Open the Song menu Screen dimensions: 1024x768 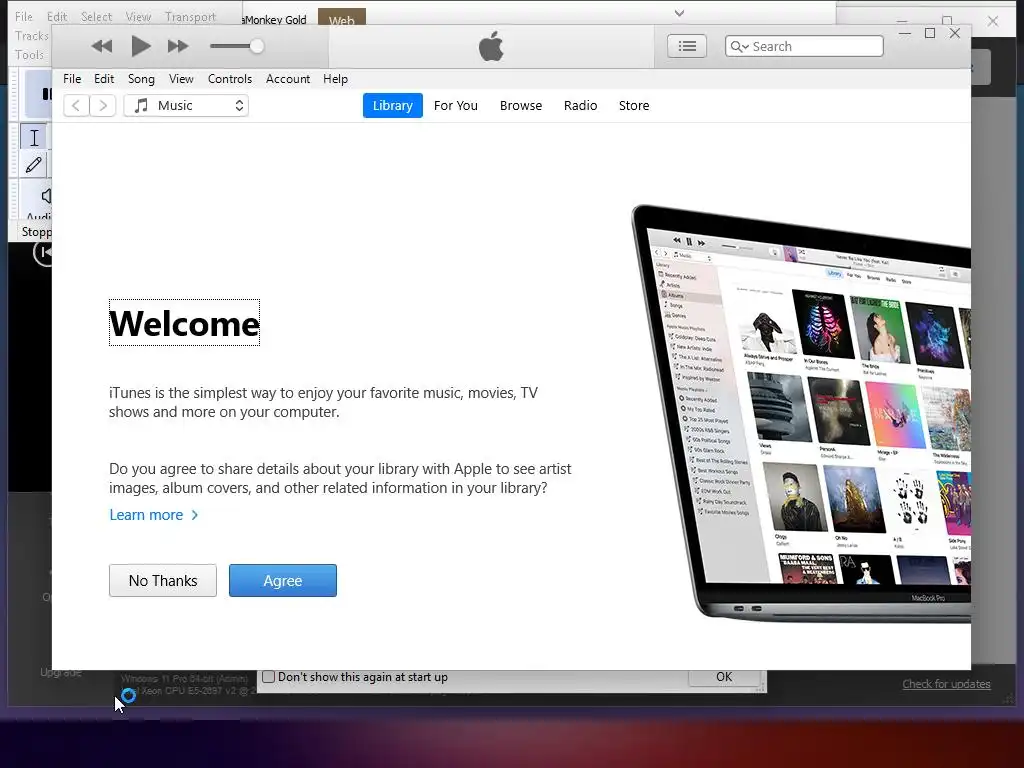point(141,79)
